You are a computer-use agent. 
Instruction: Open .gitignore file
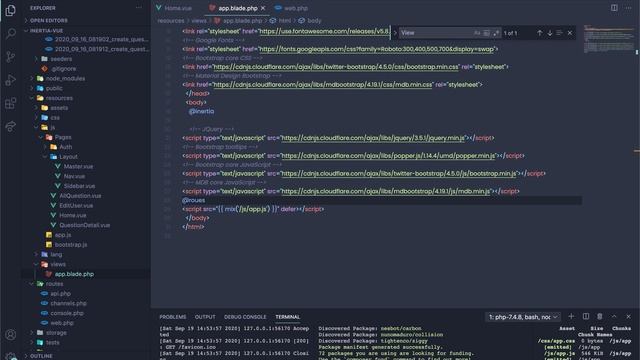tap(63, 69)
